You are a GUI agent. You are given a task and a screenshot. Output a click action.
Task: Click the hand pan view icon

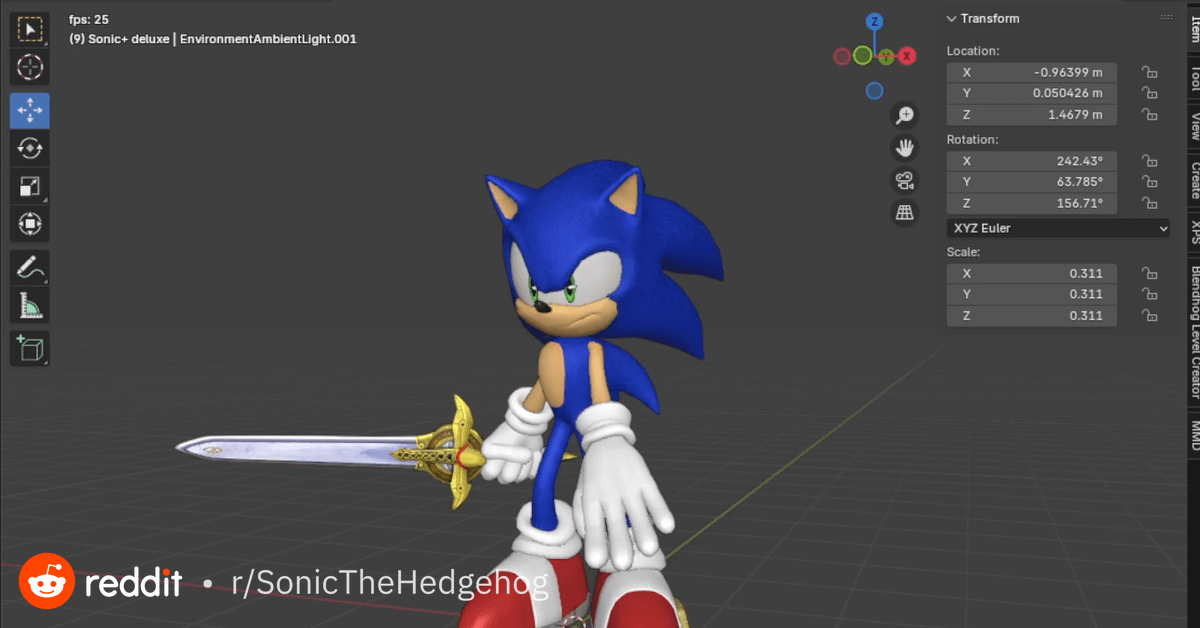905,148
